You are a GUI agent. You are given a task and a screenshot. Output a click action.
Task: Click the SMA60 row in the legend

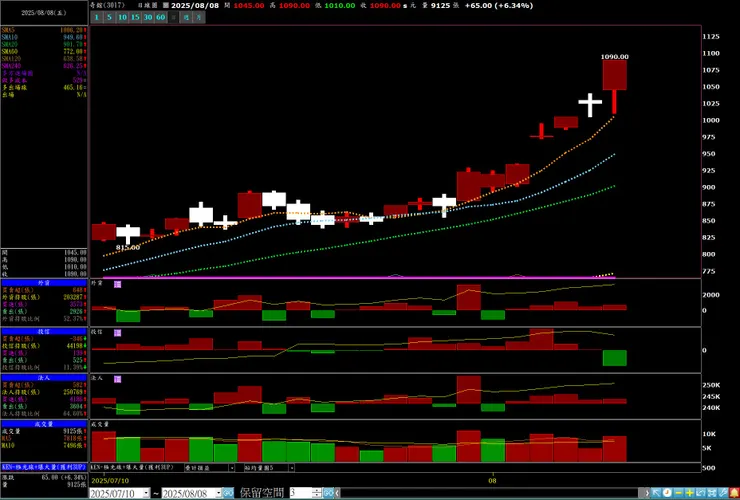(x=44, y=51)
